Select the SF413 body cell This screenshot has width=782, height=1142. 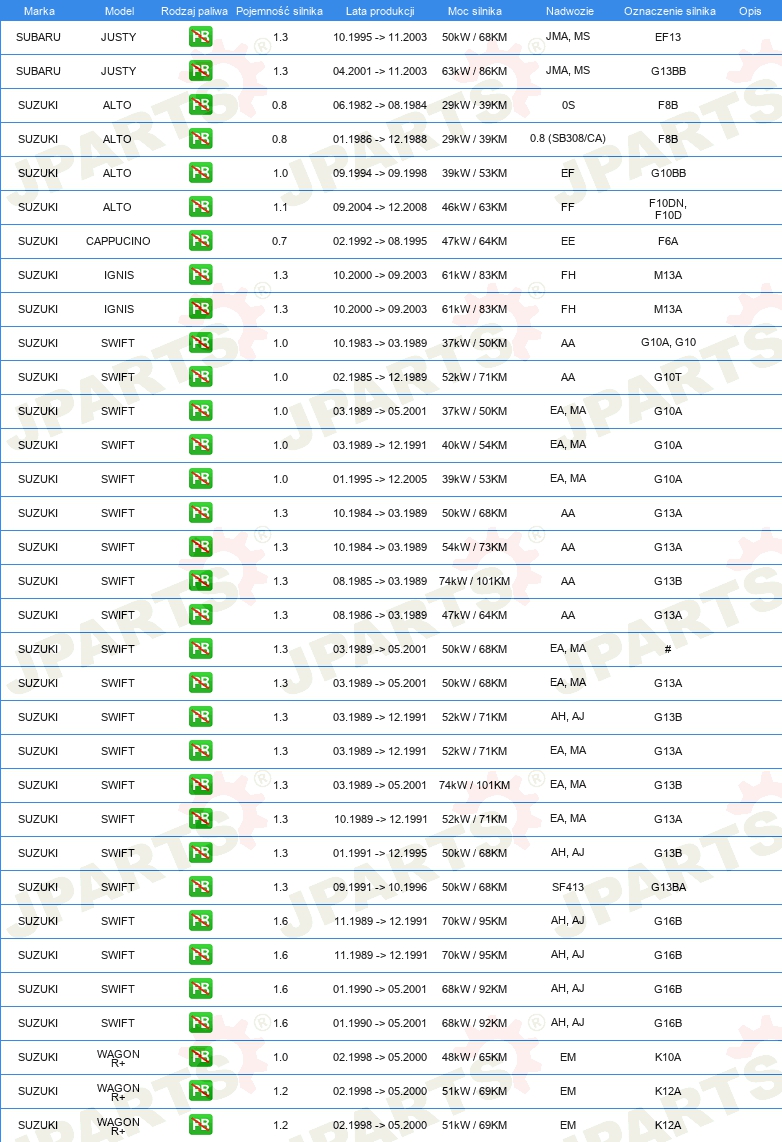(568, 887)
